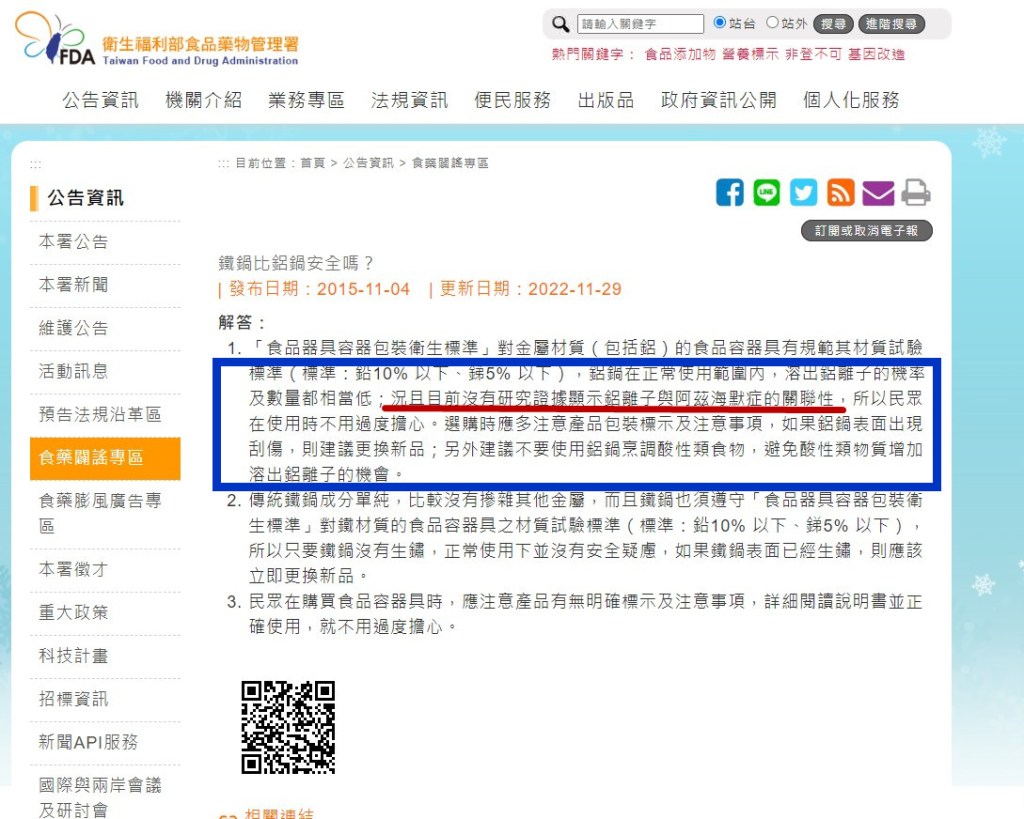Open the FDA Facebook sharing icon
This screenshot has width=1024, height=819.
(x=731, y=193)
